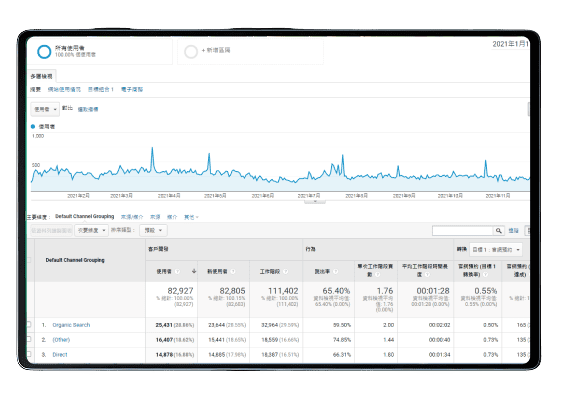
Task: Click help icon next to 工作階段 column header
Action: 285,271
